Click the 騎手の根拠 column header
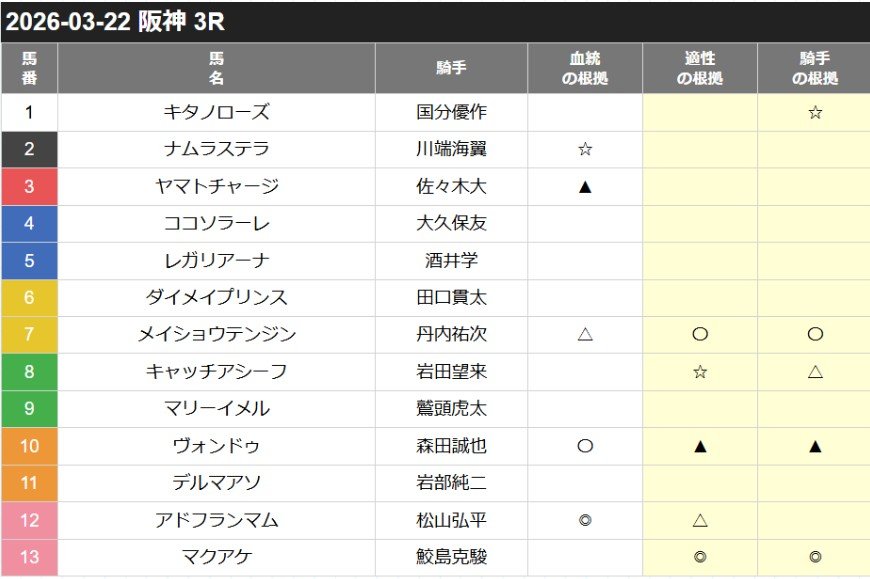This screenshot has width=870, height=579. coord(815,68)
